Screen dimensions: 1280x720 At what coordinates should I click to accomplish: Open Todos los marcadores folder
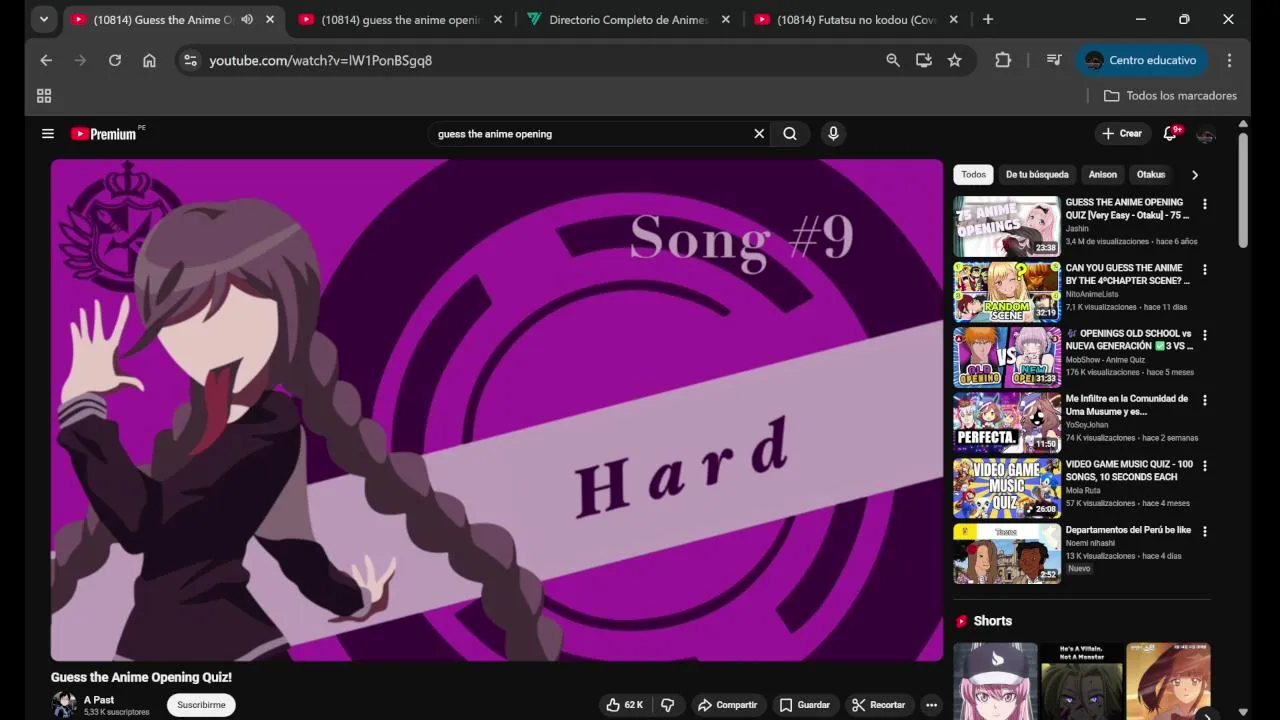[1170, 96]
